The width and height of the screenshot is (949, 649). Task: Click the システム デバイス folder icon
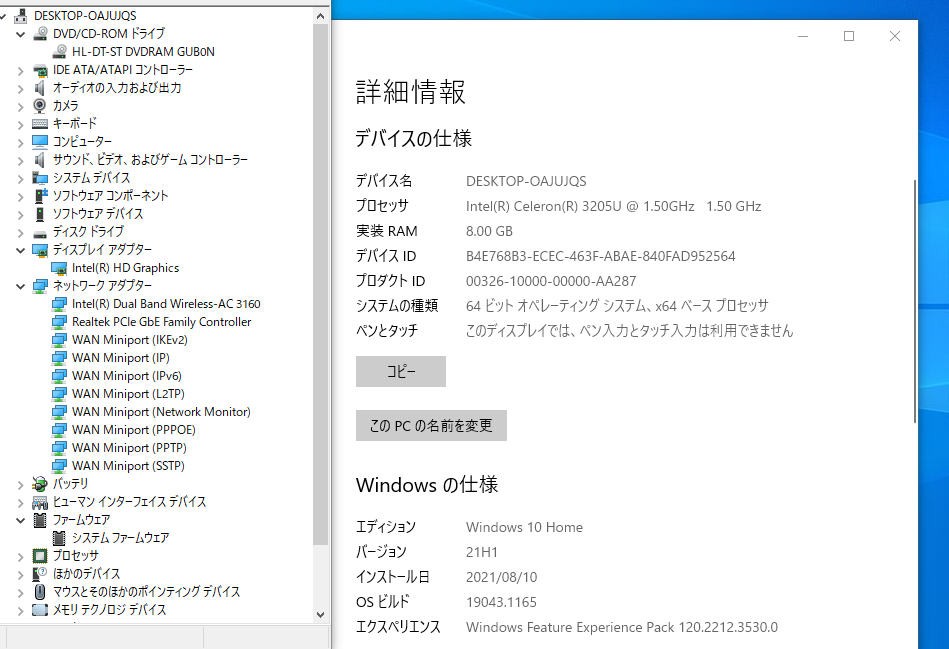point(40,178)
